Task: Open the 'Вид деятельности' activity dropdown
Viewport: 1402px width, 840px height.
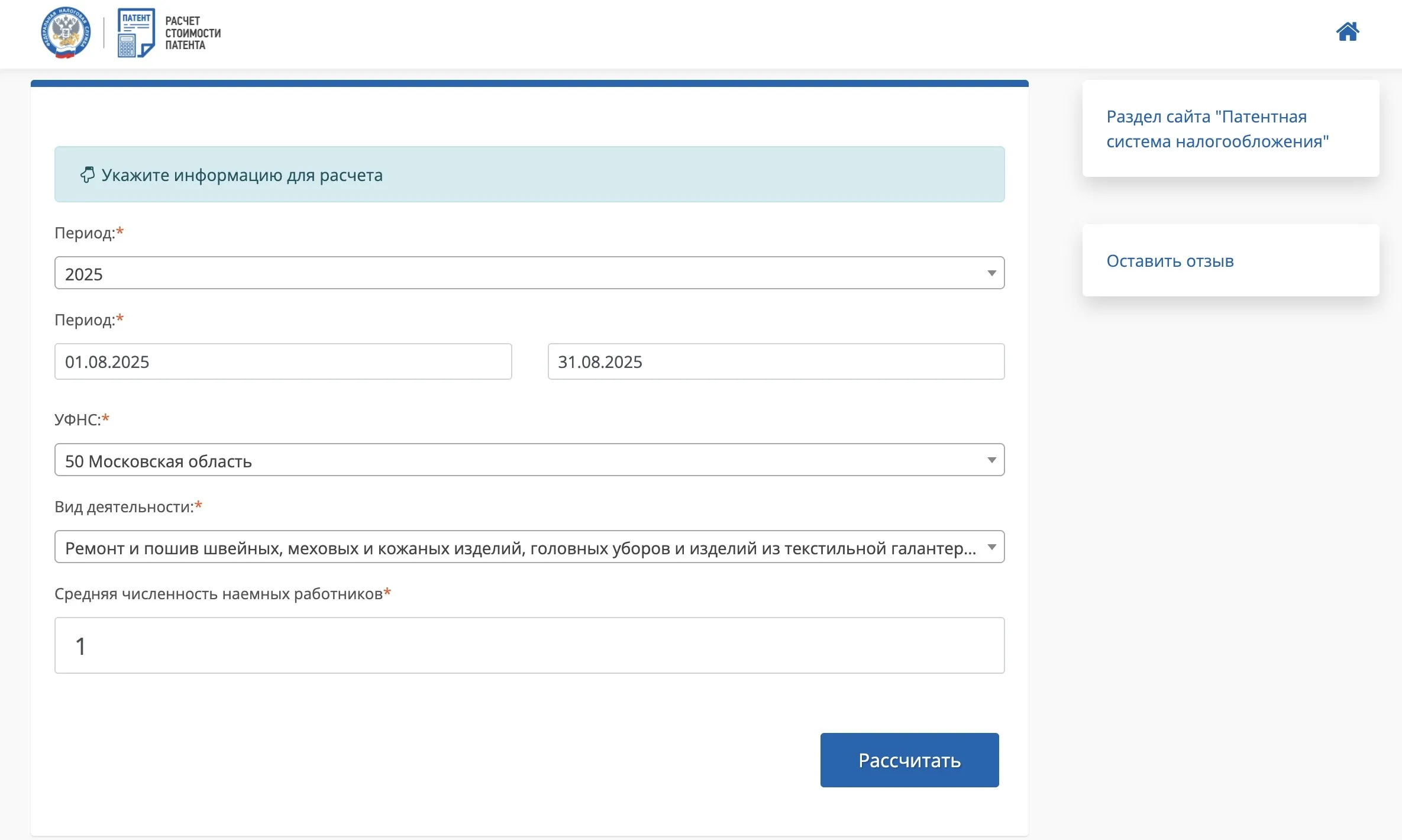Action: click(x=521, y=547)
